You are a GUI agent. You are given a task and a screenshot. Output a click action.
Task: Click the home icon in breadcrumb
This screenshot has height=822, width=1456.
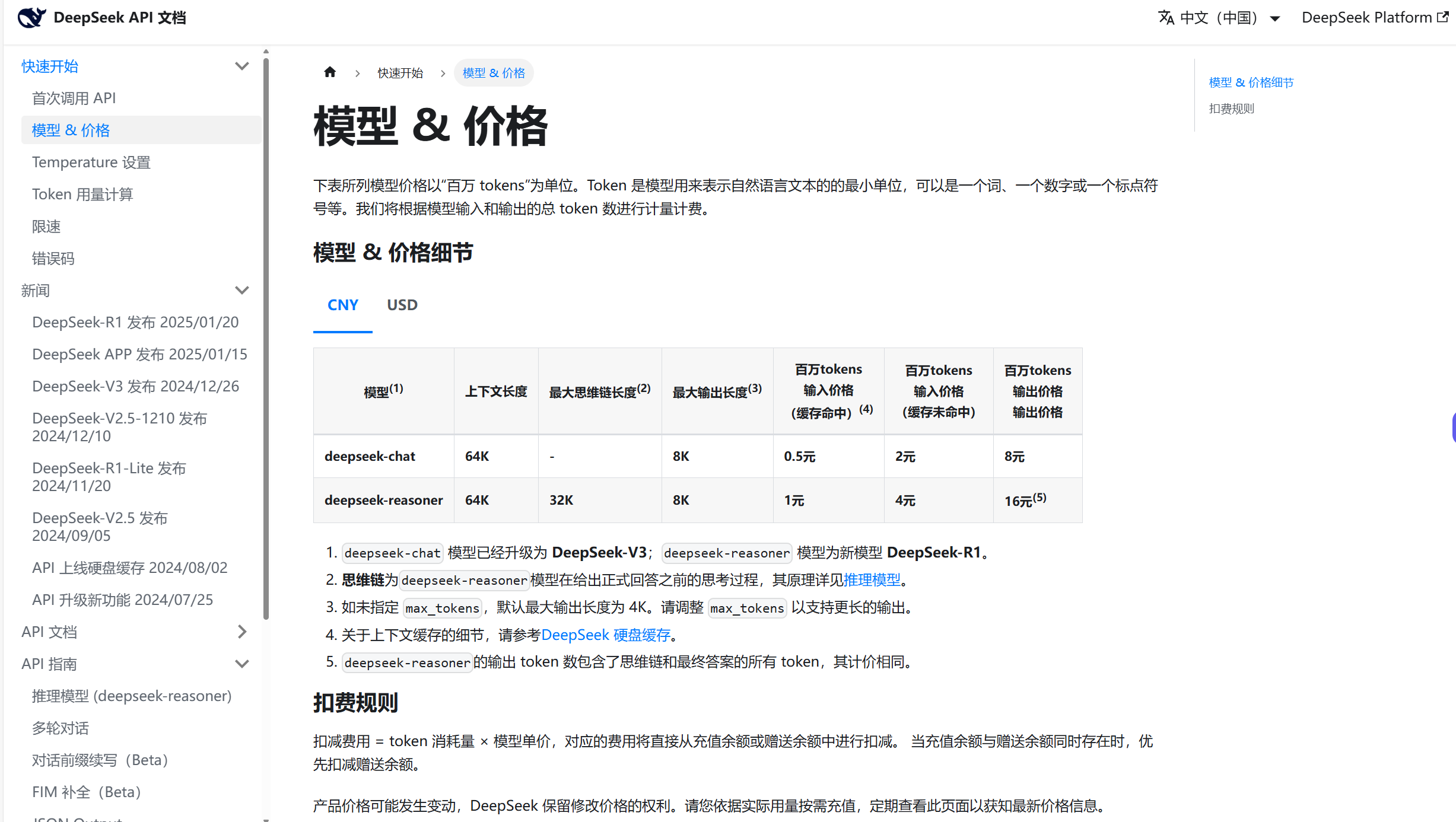pyautogui.click(x=330, y=72)
